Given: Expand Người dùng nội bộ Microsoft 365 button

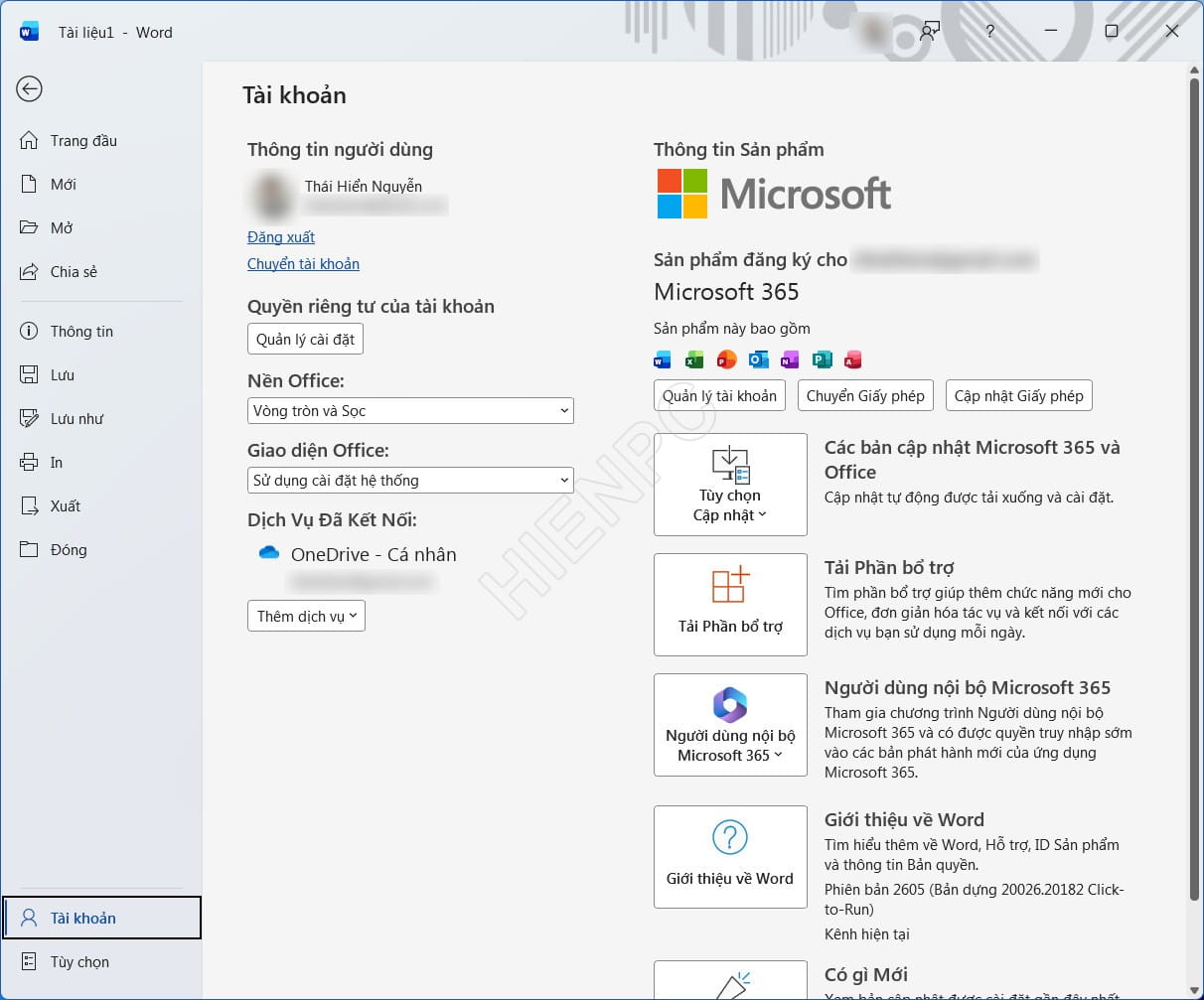Looking at the screenshot, I should pos(730,725).
